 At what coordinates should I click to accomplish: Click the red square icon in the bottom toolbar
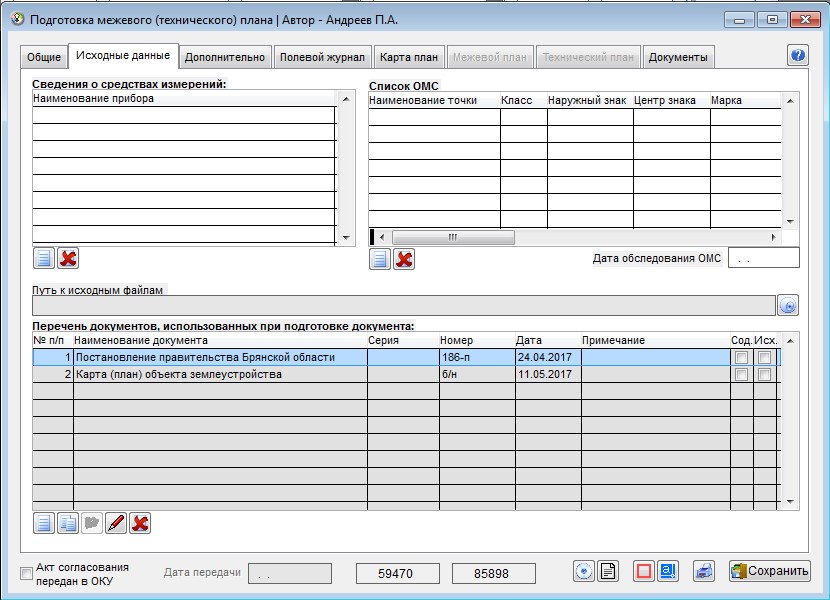(644, 571)
